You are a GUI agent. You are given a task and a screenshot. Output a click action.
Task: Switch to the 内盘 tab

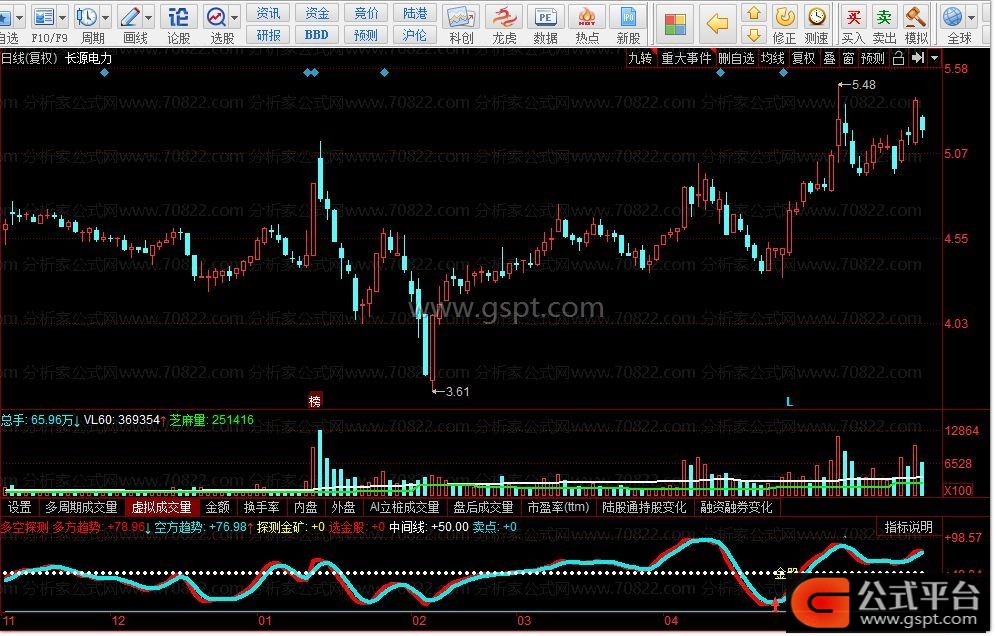point(306,507)
